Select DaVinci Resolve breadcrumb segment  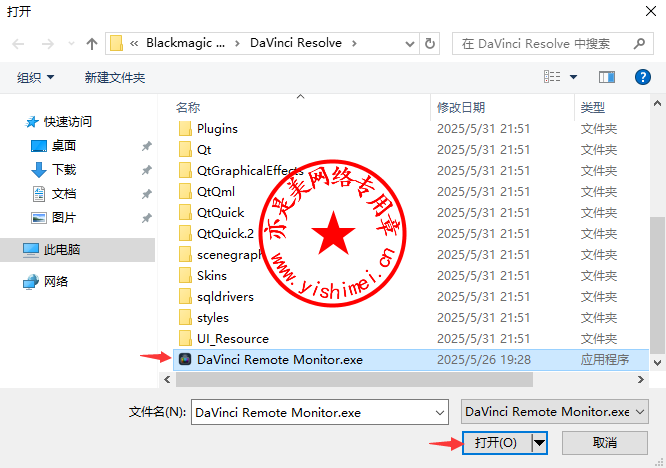pos(296,43)
